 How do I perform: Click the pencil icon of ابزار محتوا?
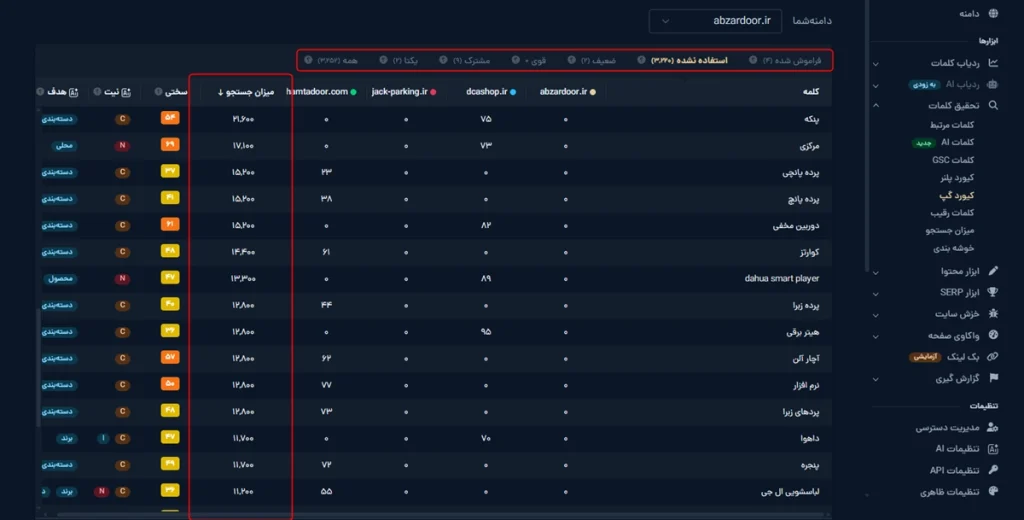[993, 270]
